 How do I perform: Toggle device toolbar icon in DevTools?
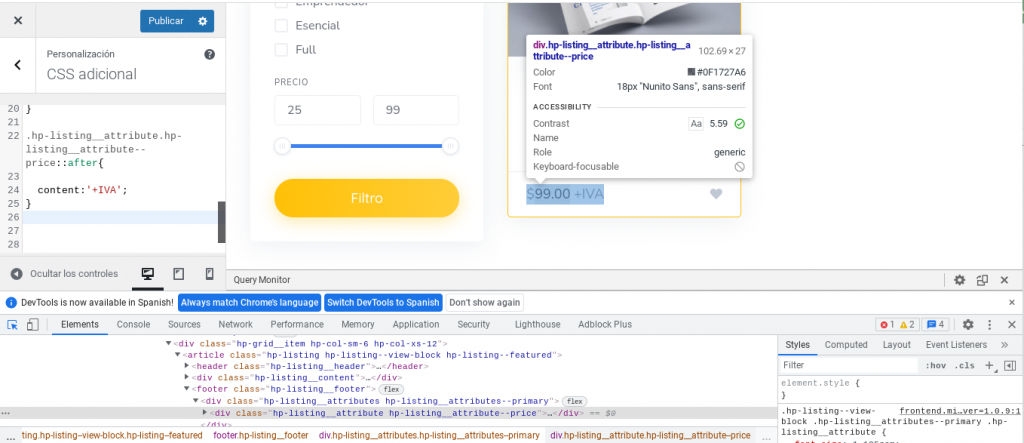(33, 325)
